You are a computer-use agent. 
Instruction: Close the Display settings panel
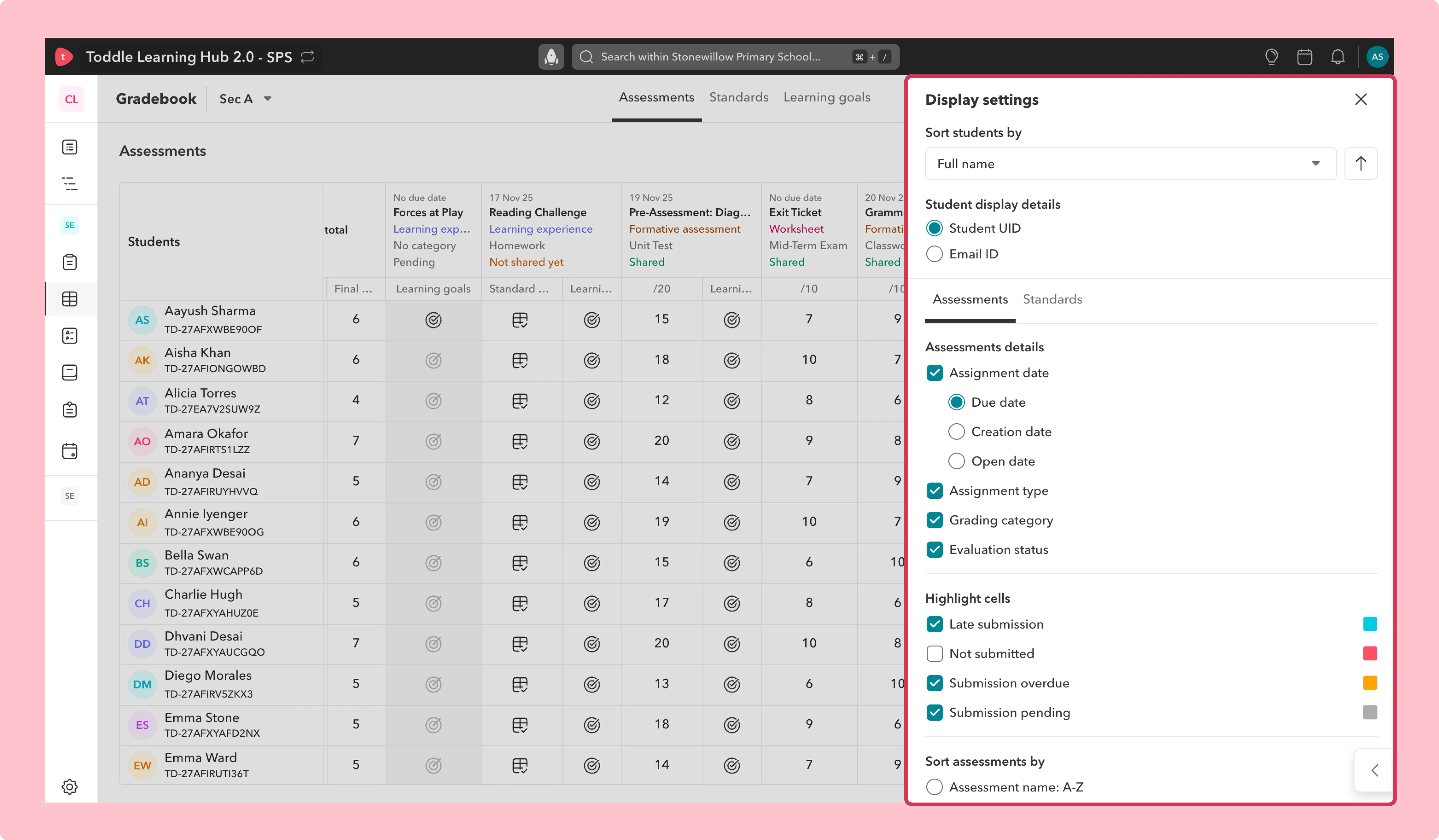tap(1361, 99)
